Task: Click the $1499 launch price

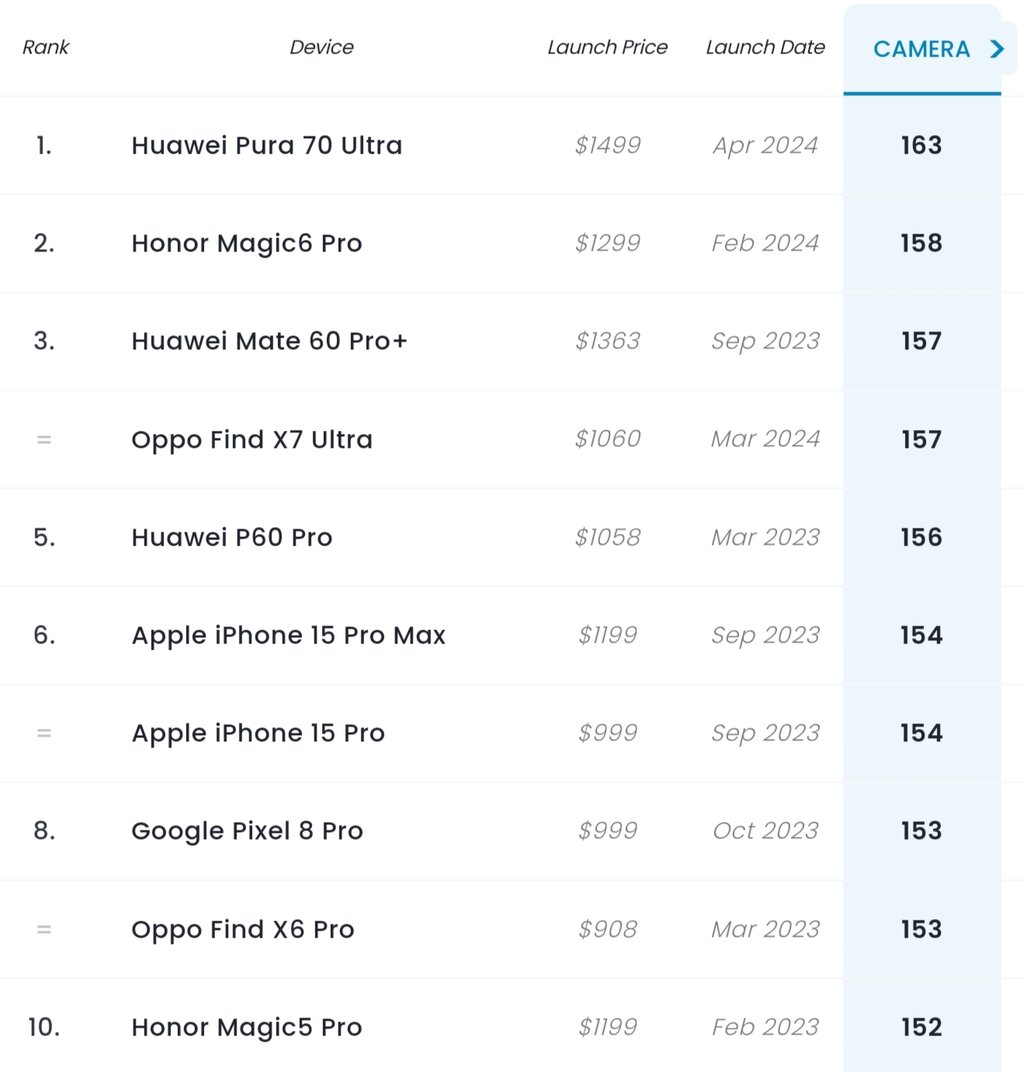Action: [607, 146]
